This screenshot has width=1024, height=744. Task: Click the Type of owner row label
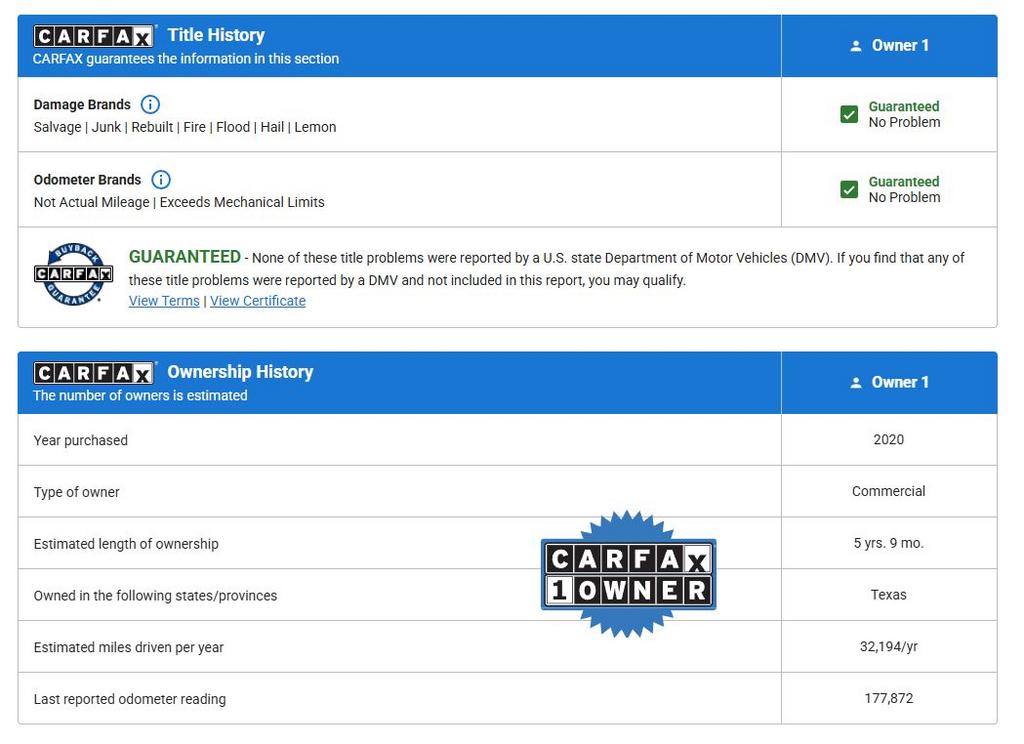pos(77,492)
